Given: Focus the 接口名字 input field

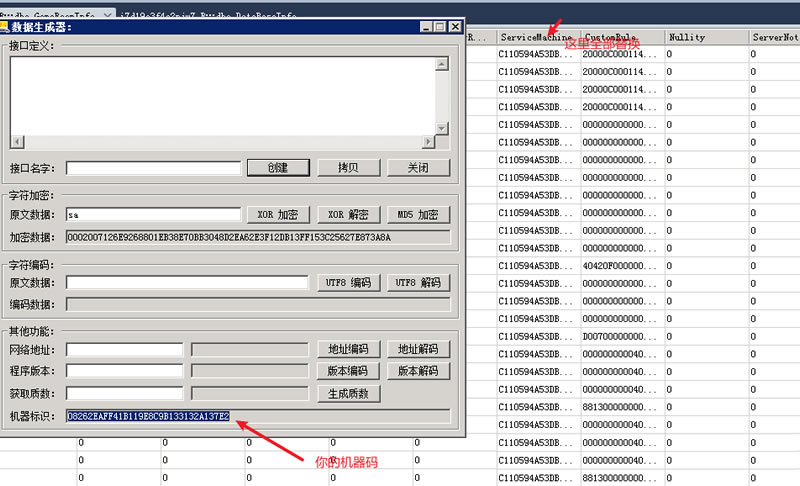Looking at the screenshot, I should point(153,168).
